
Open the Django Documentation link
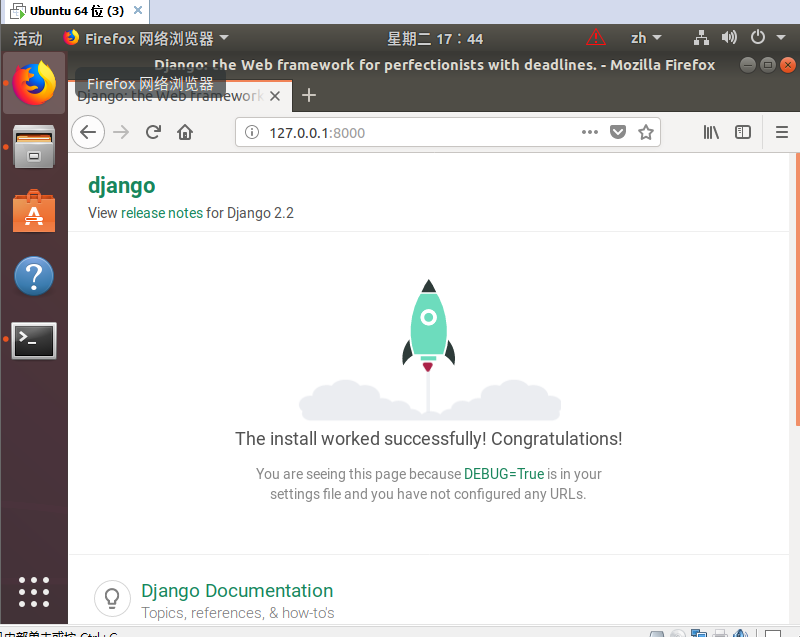[x=237, y=591]
